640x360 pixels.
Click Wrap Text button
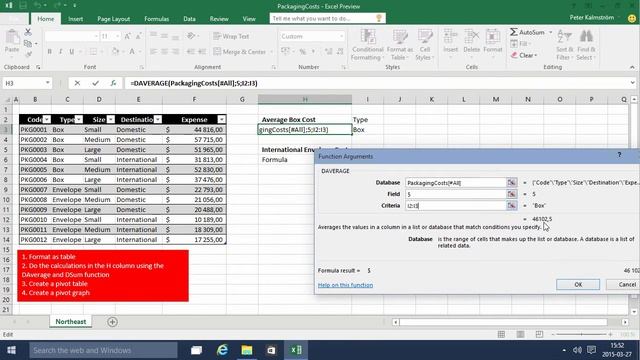[x=231, y=36]
